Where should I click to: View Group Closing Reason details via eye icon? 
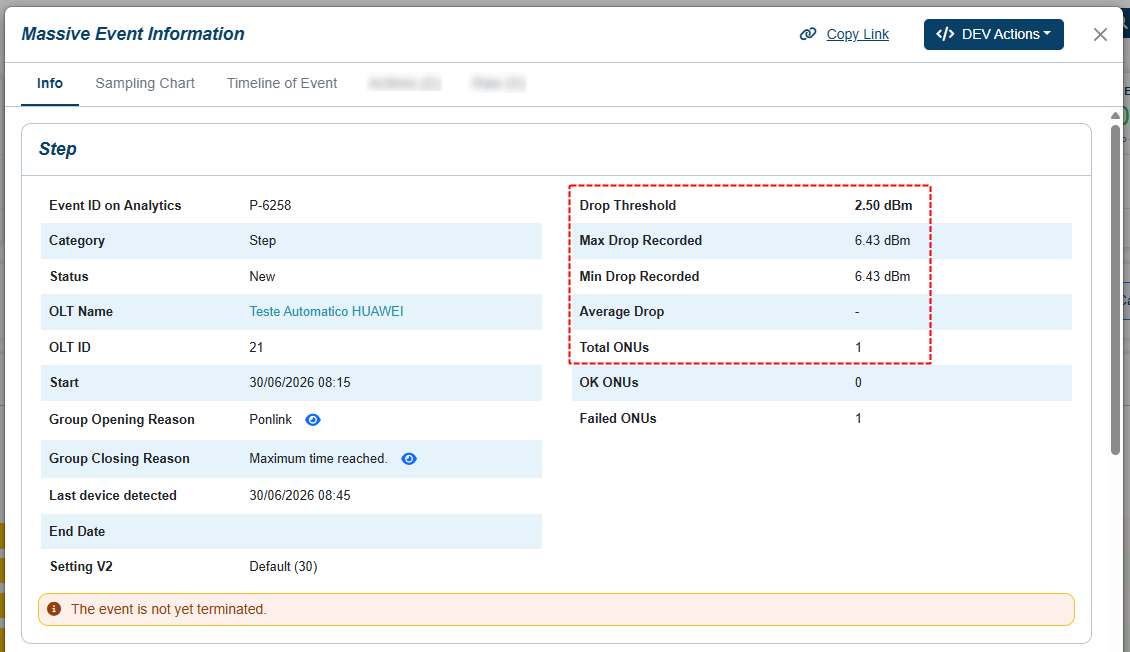coord(409,459)
